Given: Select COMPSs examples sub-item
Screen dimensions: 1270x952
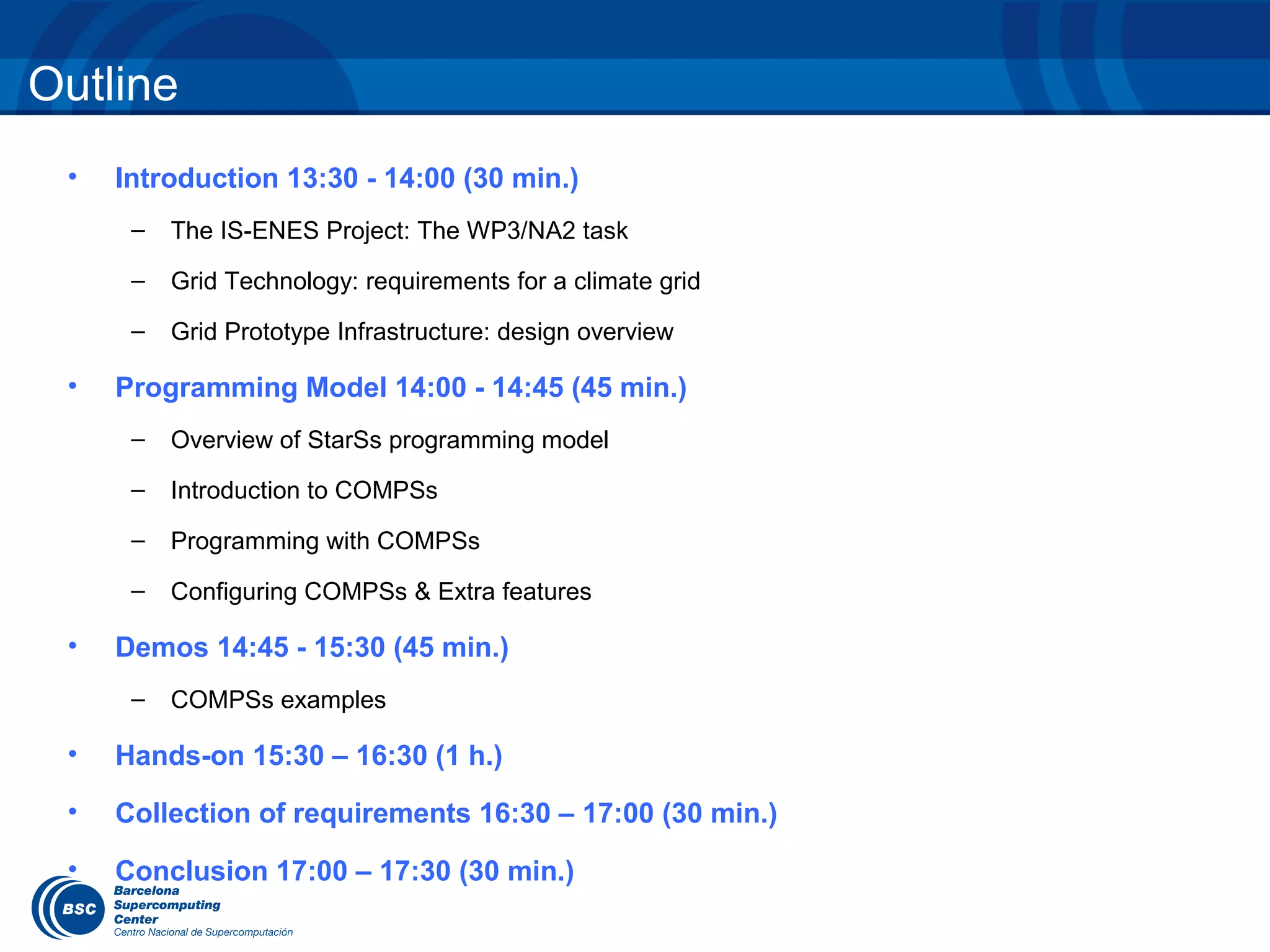Looking at the screenshot, I should (278, 700).
